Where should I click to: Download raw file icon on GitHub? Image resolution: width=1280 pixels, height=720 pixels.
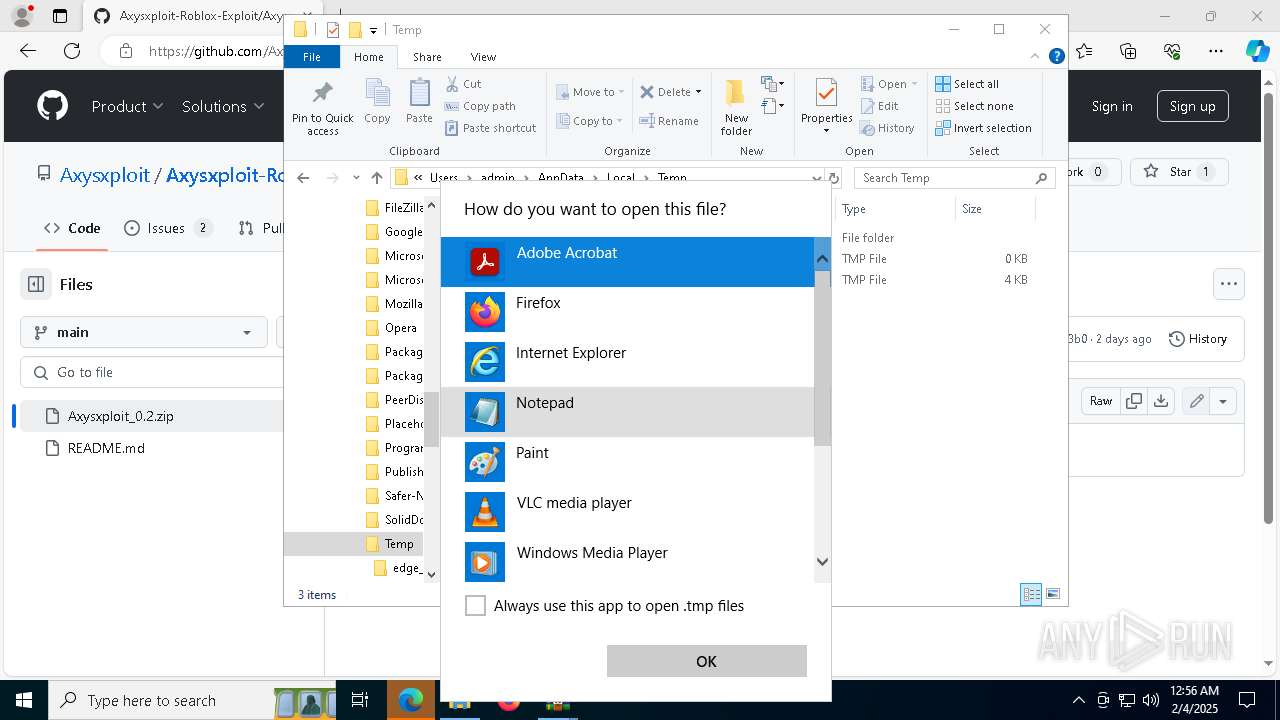pos(1160,401)
